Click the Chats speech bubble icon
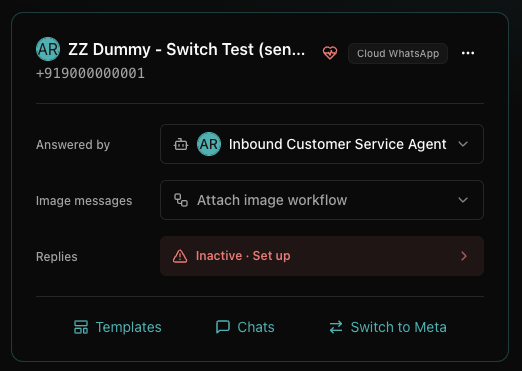The image size is (522, 371). tap(223, 327)
